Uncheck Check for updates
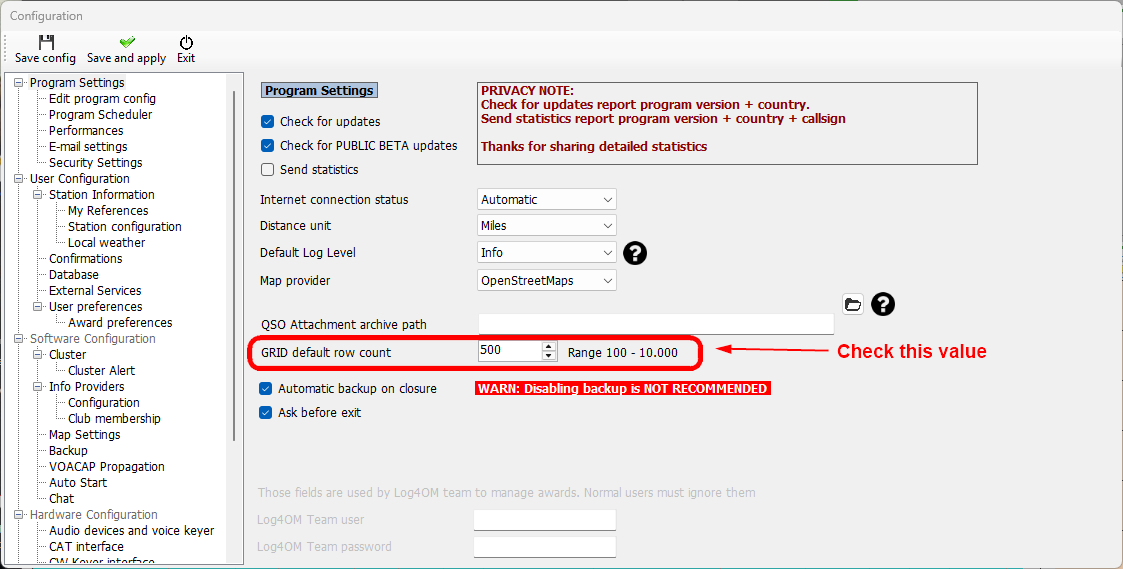 click(x=267, y=122)
